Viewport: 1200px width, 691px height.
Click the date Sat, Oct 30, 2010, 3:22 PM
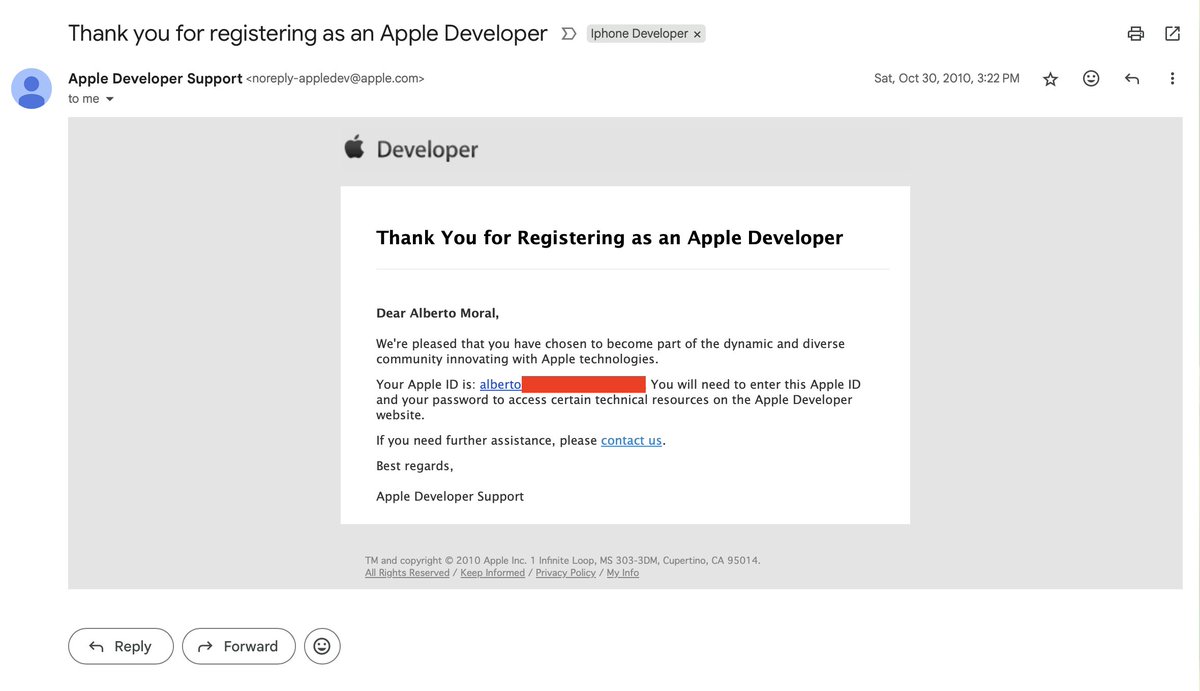pyautogui.click(x=947, y=78)
